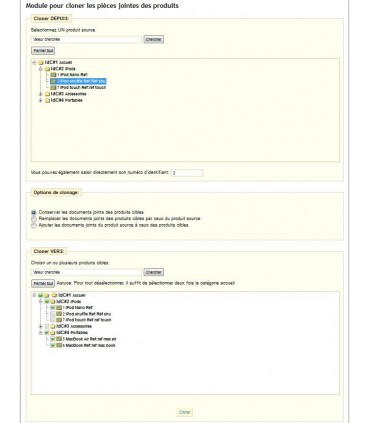Image resolution: width=370 pixels, height=423 pixels.
Task: Select 'IdC#4 Portables' label in source tree
Action: 66,100
